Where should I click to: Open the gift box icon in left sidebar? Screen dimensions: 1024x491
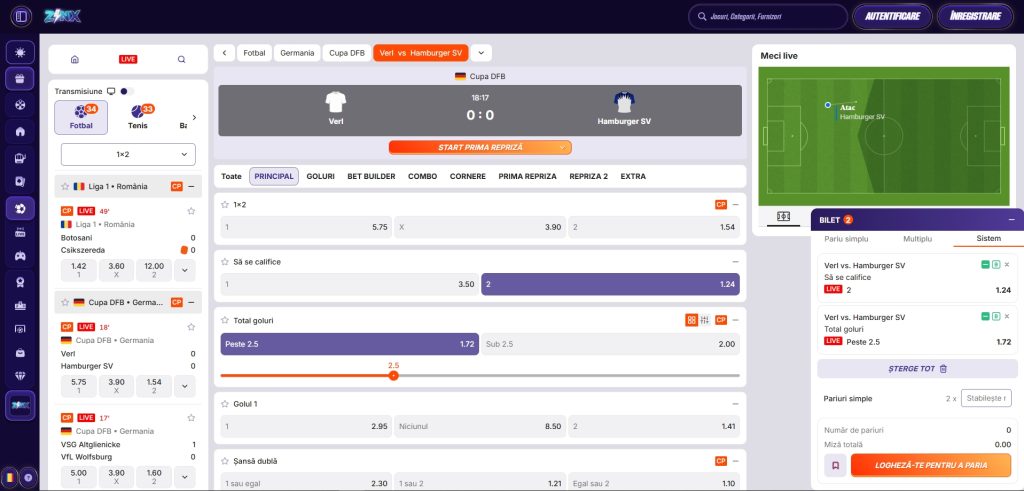(x=20, y=78)
